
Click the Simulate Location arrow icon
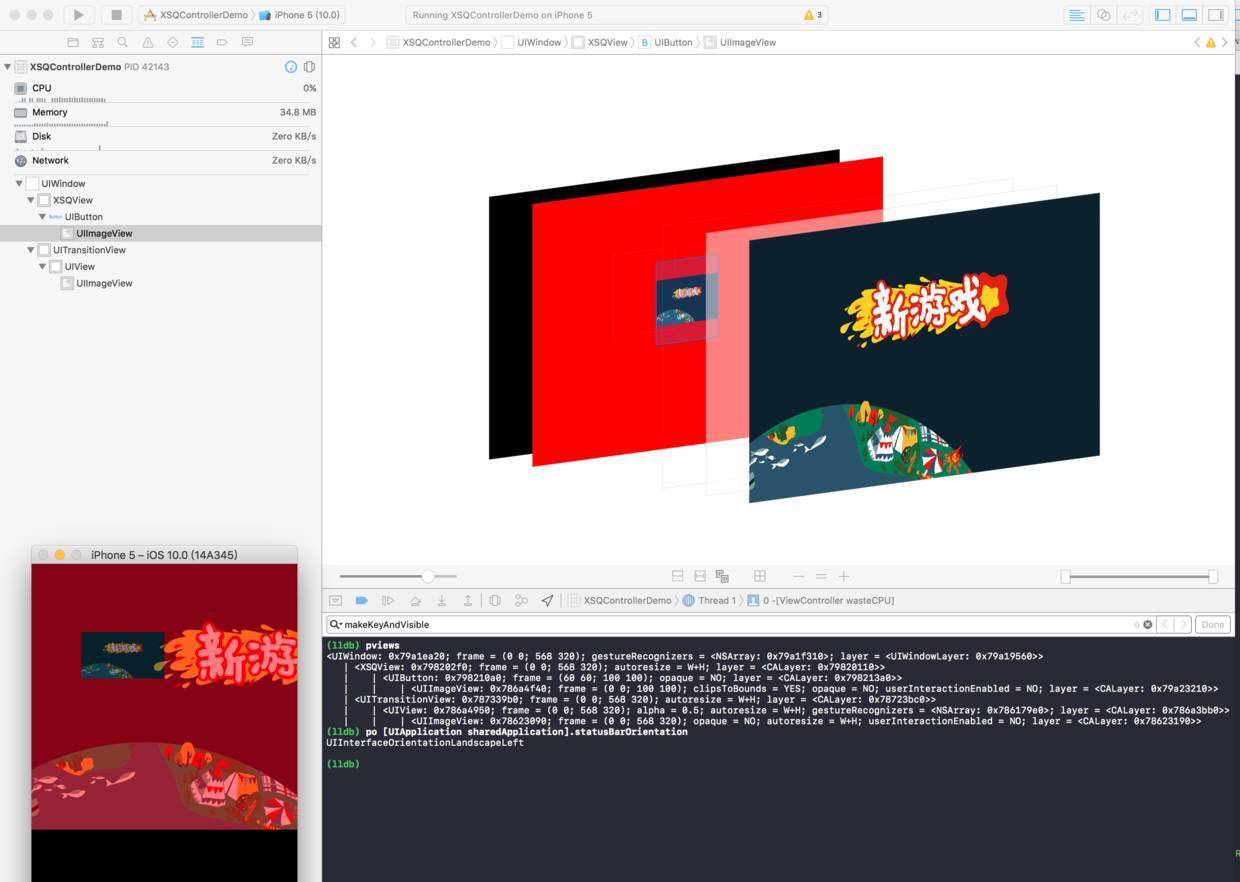(x=547, y=601)
